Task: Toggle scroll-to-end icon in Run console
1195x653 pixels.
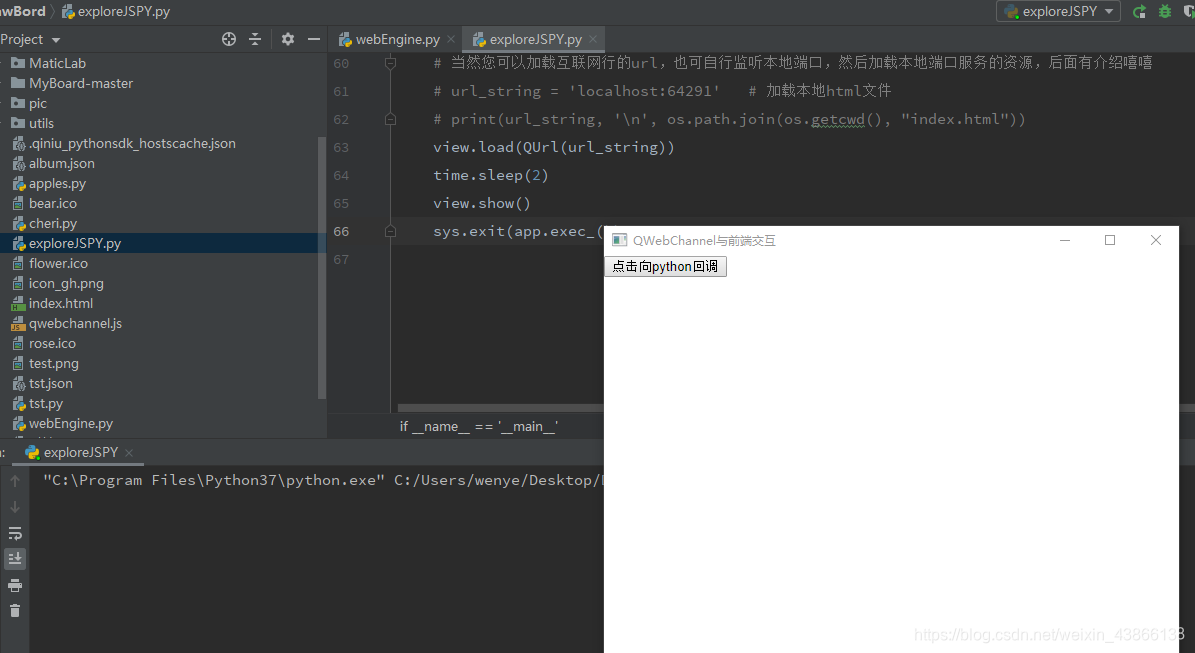Action: [14, 559]
